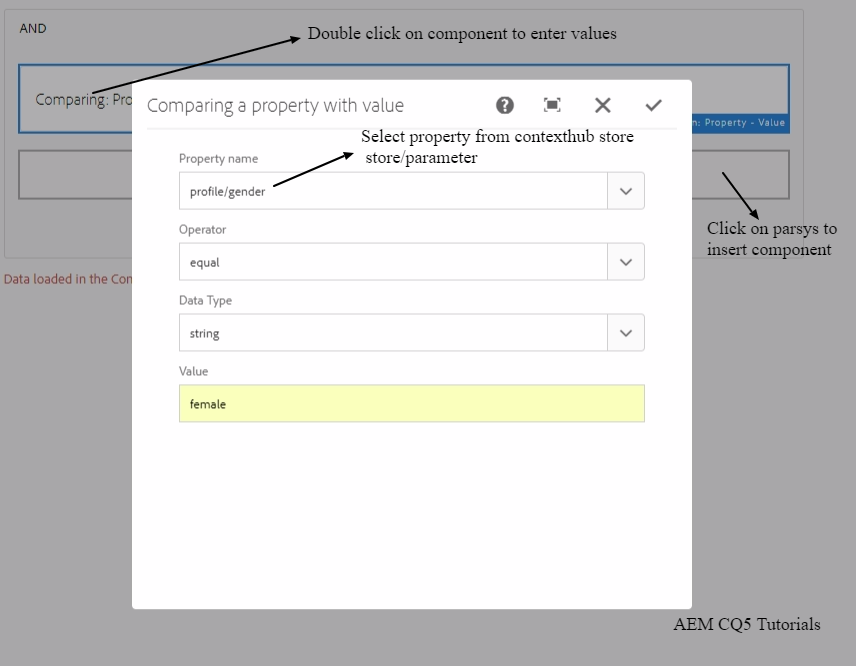
Task: Click the AND condition group header
Action: pos(33,28)
